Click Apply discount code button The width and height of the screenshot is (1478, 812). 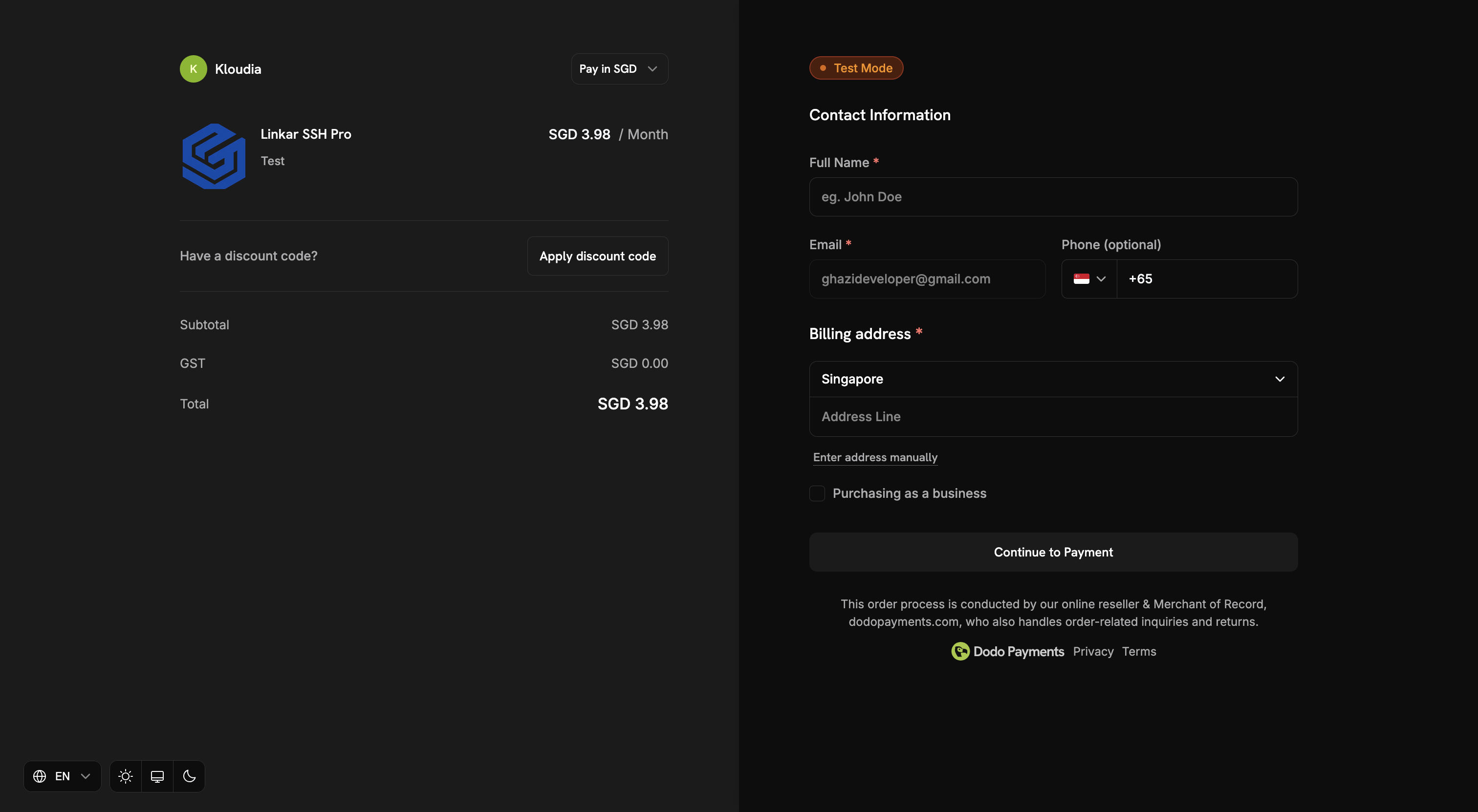(598, 256)
